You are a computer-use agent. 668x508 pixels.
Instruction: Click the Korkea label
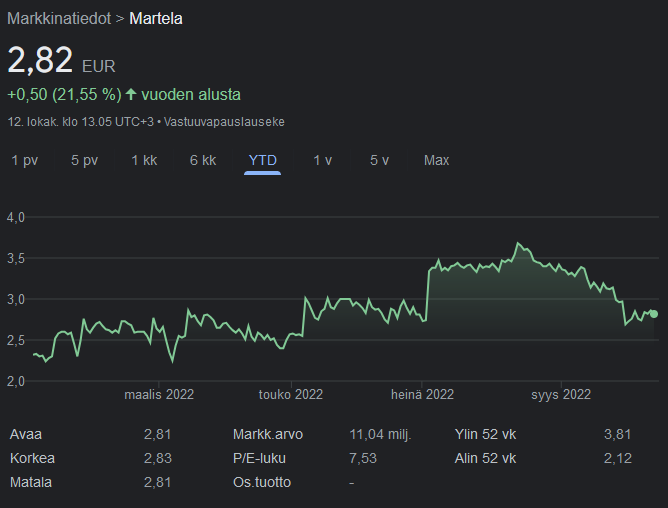coord(32,458)
